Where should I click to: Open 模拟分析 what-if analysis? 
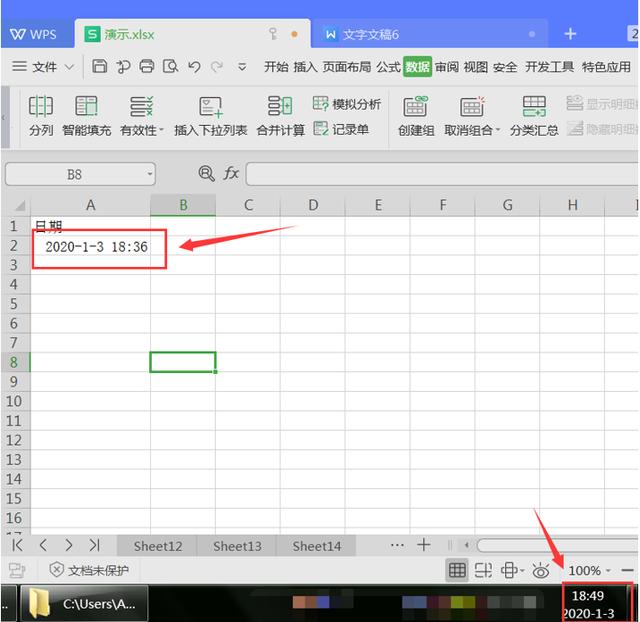347,104
